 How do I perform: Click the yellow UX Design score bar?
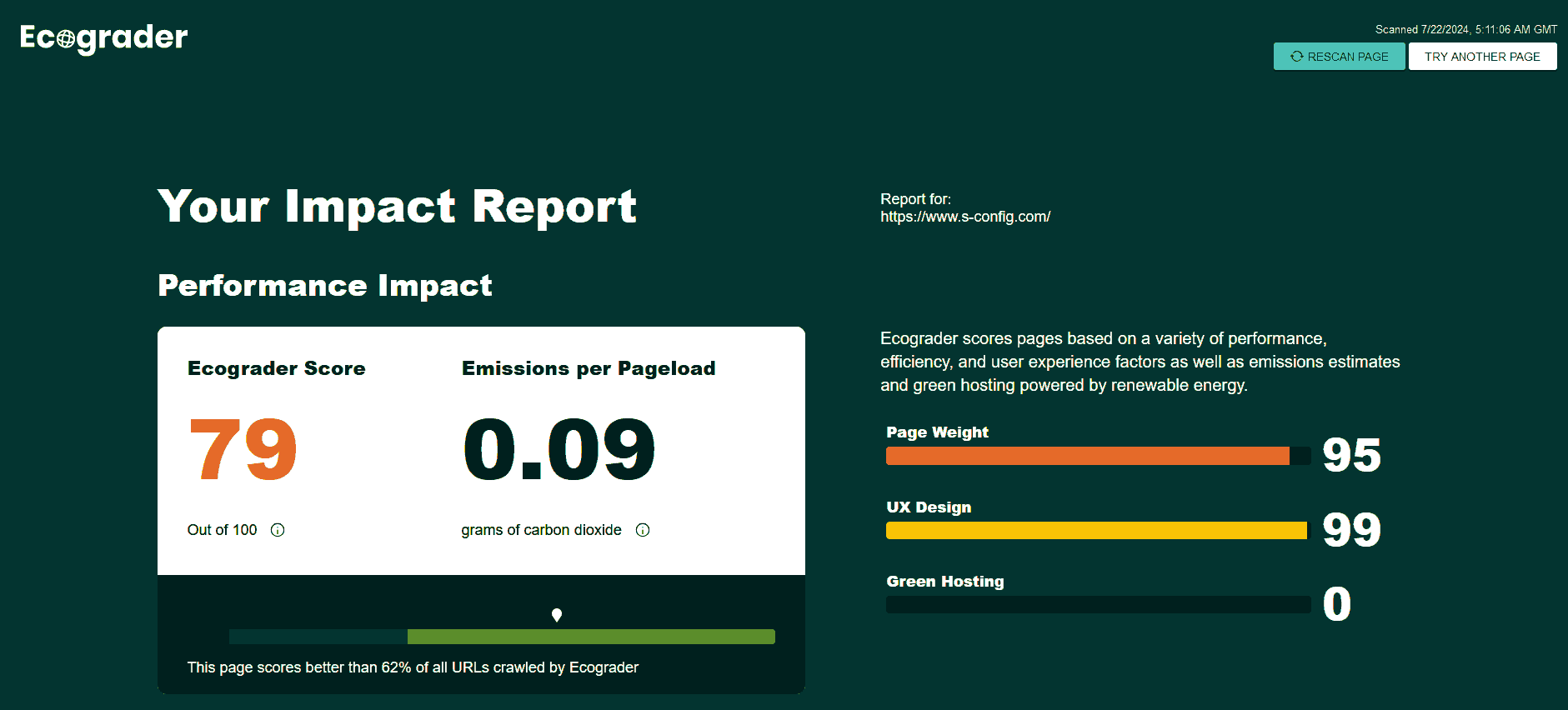pos(1098,531)
